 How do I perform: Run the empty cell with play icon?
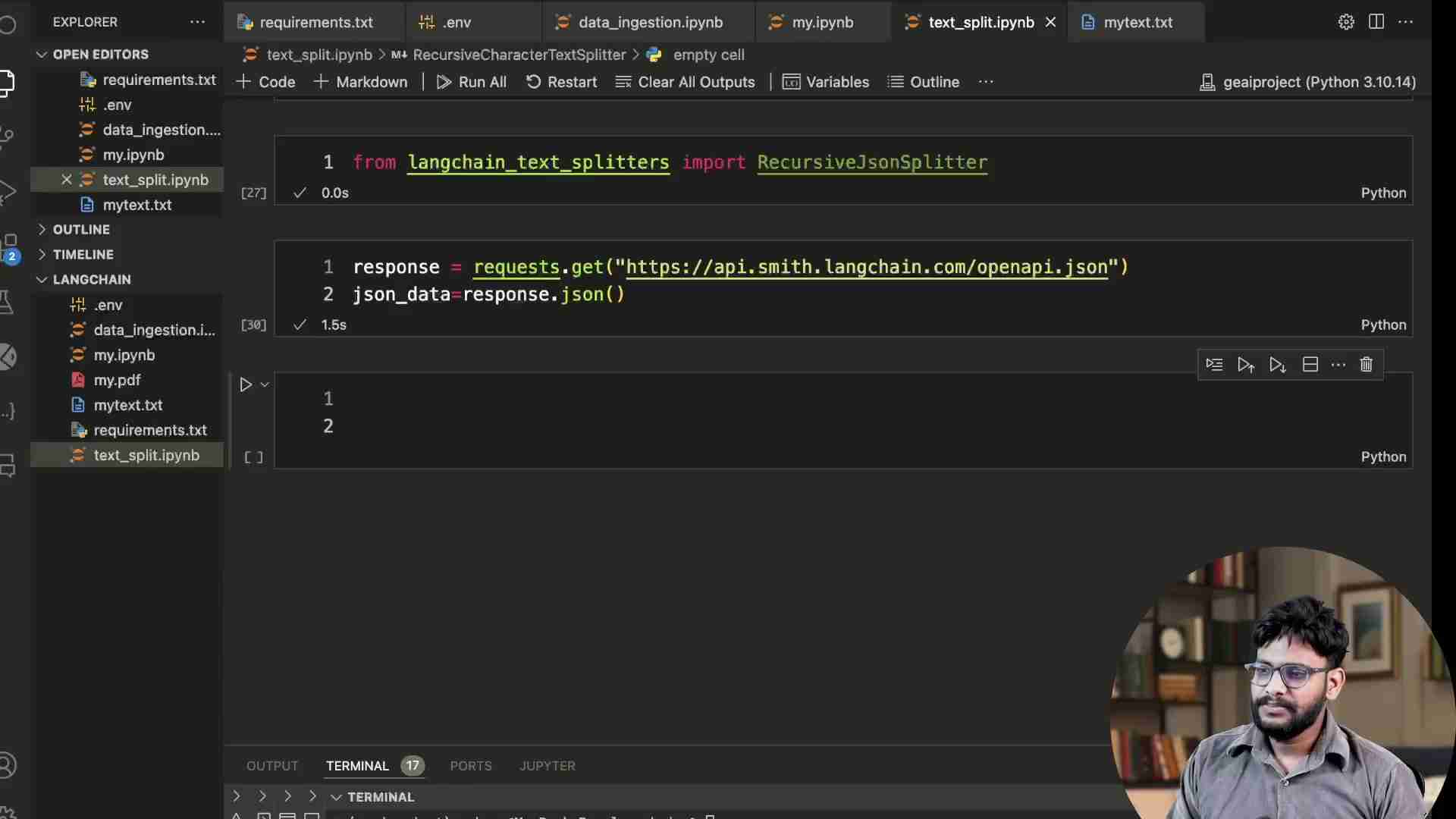(x=245, y=384)
